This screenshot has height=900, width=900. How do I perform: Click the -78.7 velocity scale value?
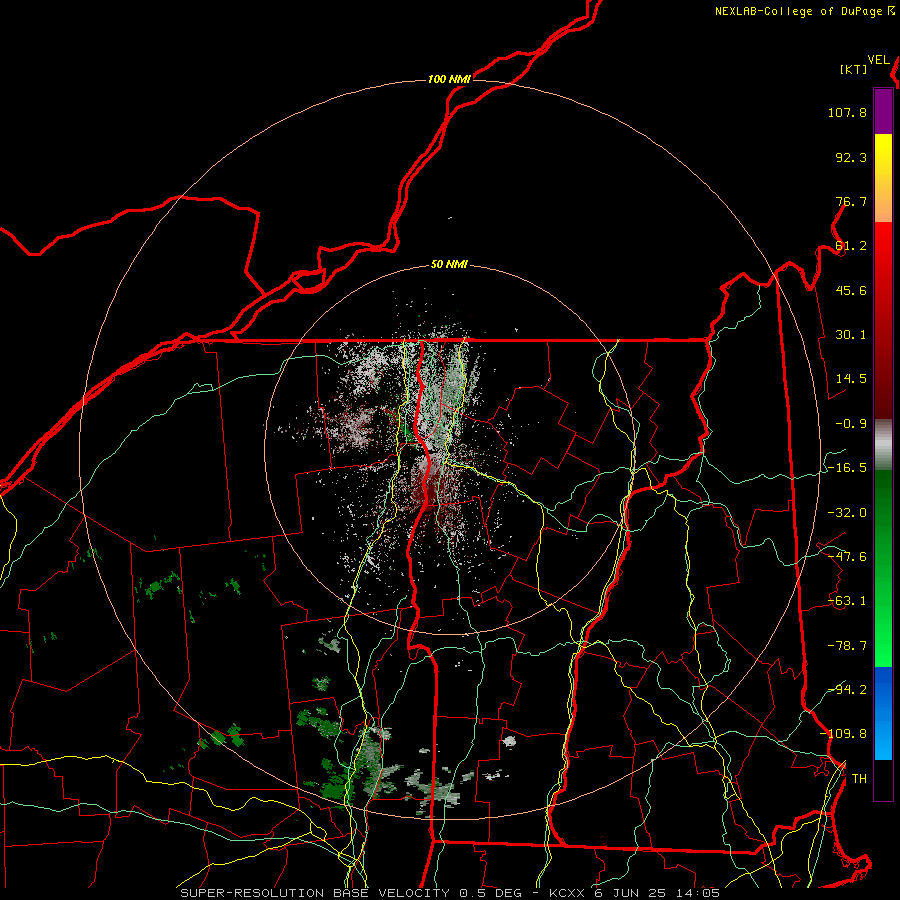[847, 646]
